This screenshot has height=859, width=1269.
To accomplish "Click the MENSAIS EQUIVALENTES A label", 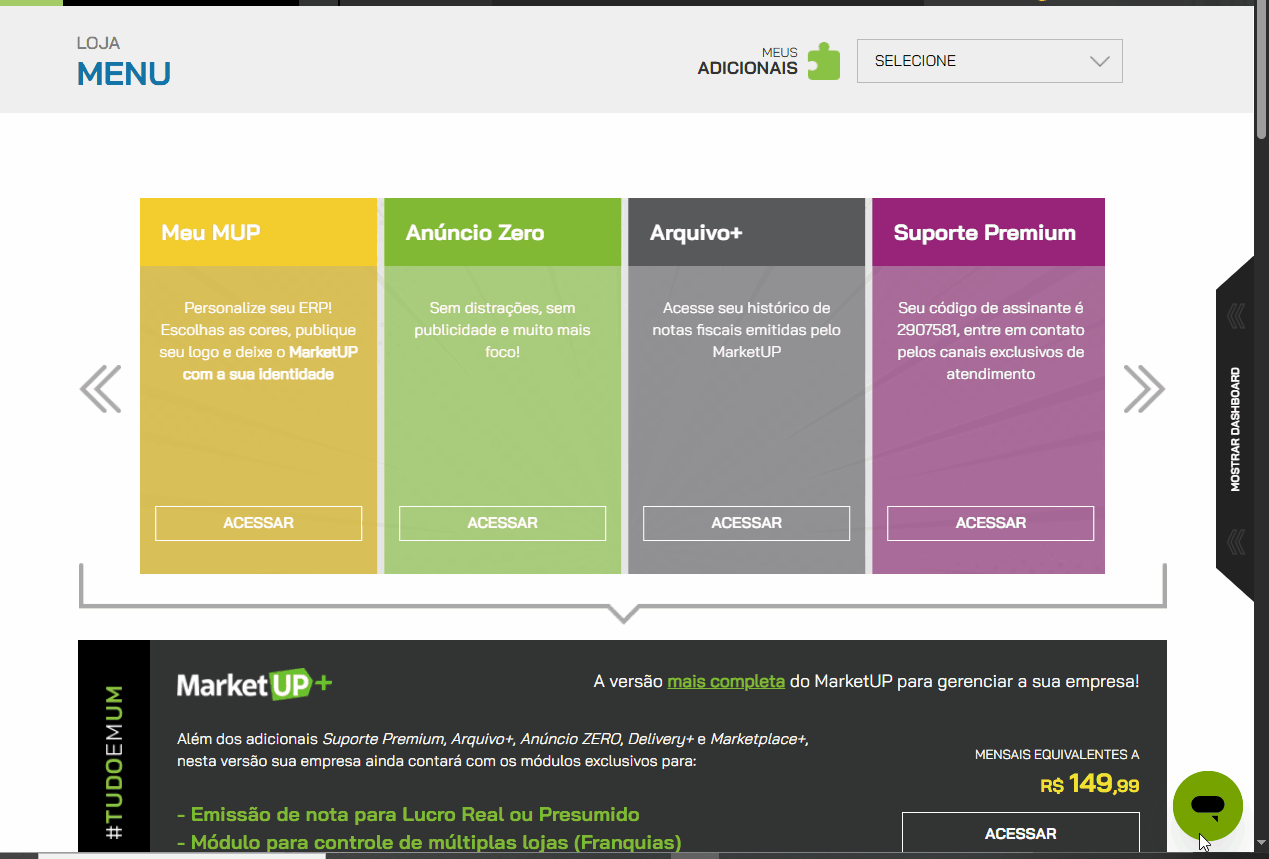I will click(1057, 755).
